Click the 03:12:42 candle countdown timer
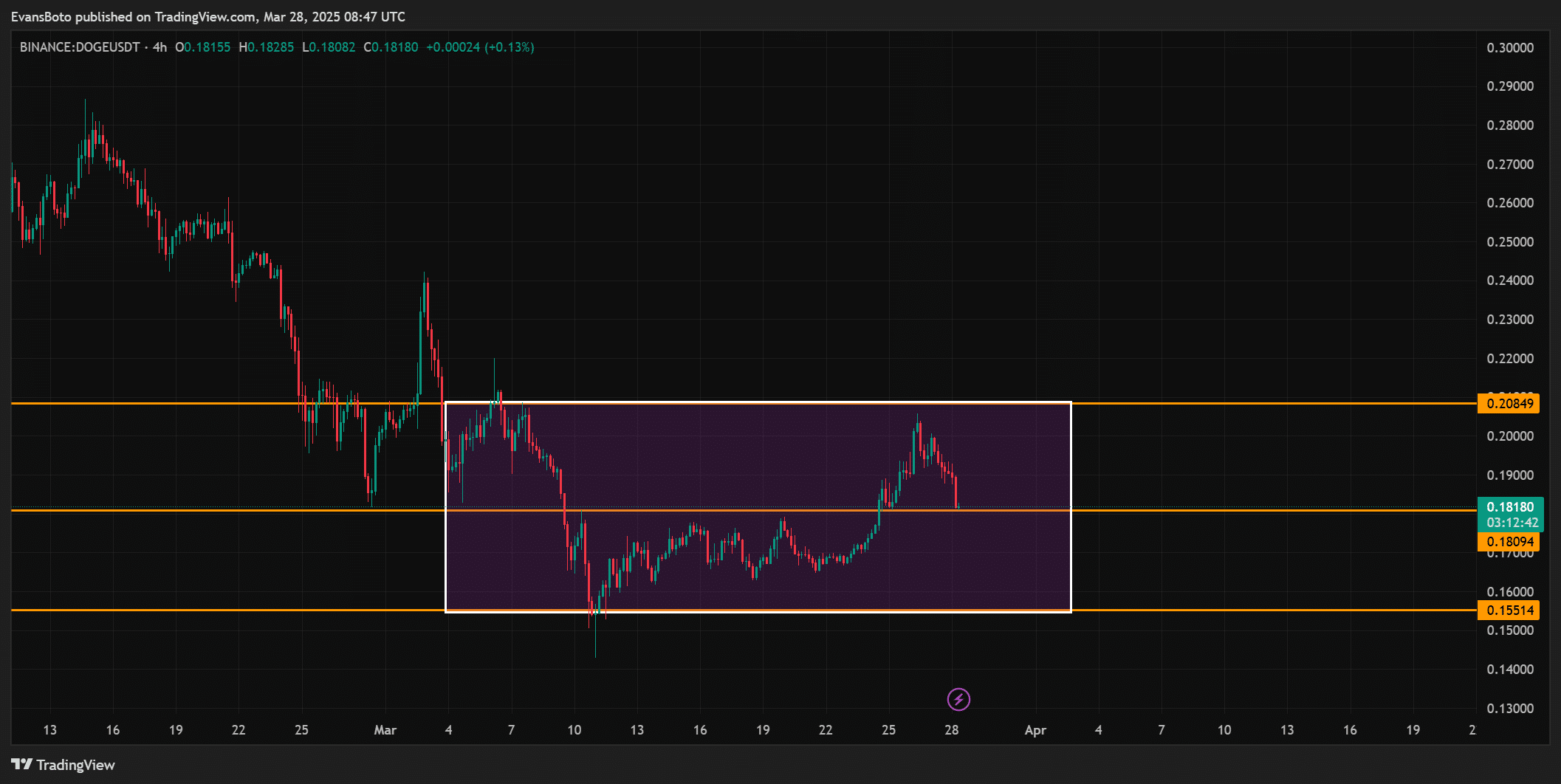Viewport: 1561px width, 784px height. pyautogui.click(x=1512, y=523)
